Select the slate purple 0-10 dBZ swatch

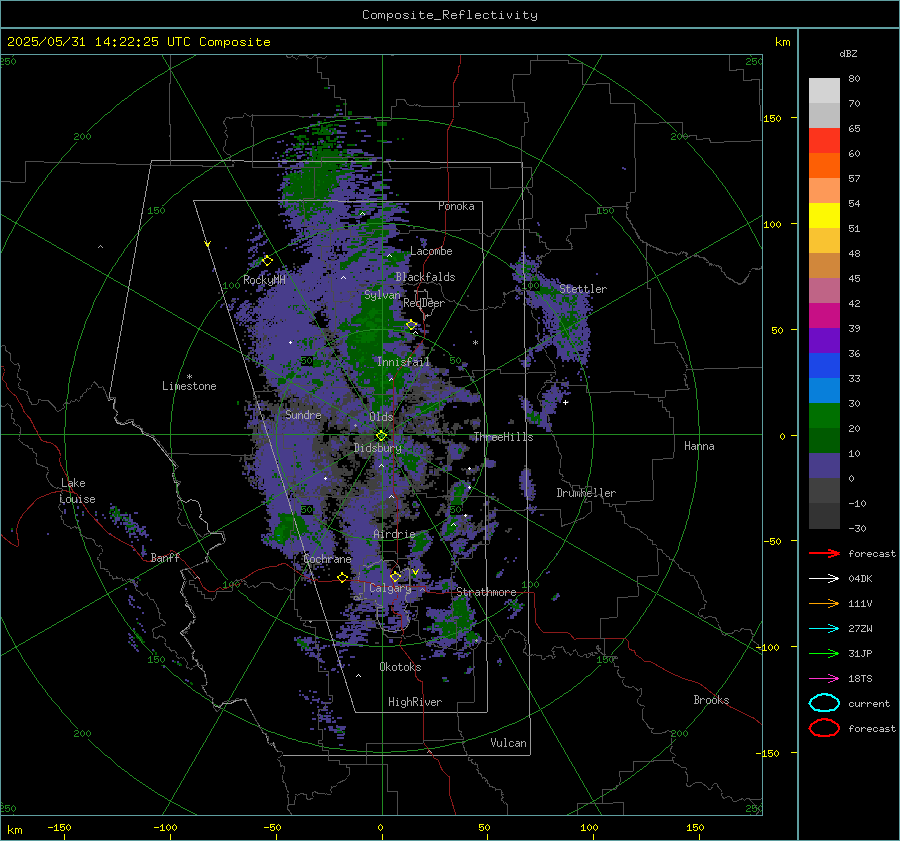click(824, 466)
